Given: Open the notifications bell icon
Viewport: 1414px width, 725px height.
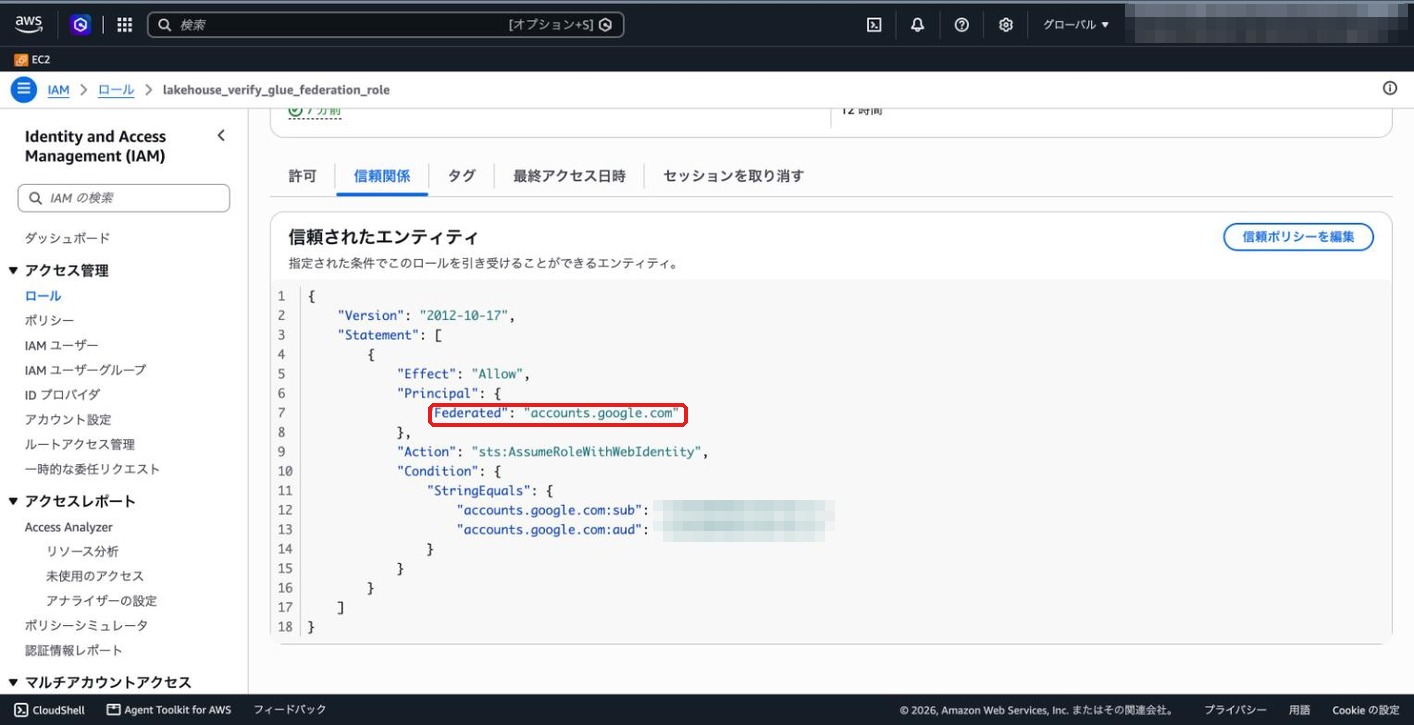Looking at the screenshot, I should (x=917, y=25).
